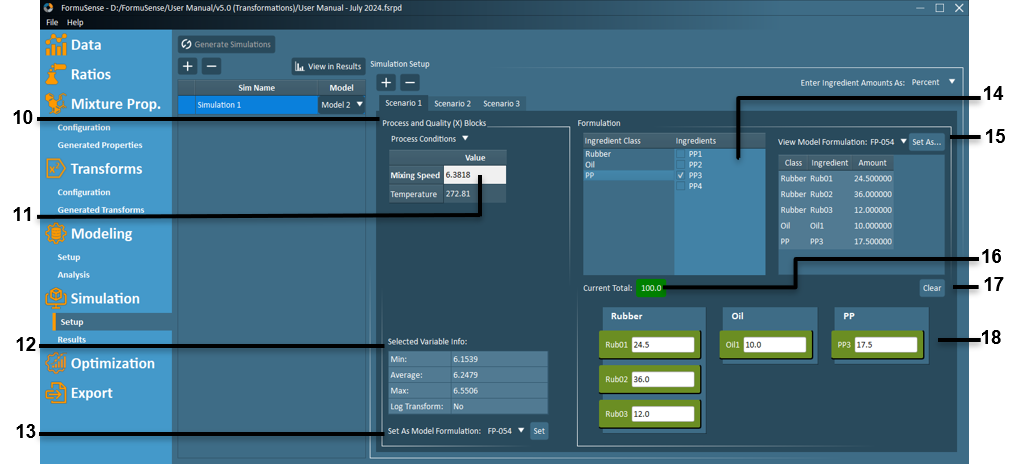Click the Ratios flask icon
Image resolution: width=1018 pixels, height=464 pixels.
pyautogui.click(x=56, y=74)
